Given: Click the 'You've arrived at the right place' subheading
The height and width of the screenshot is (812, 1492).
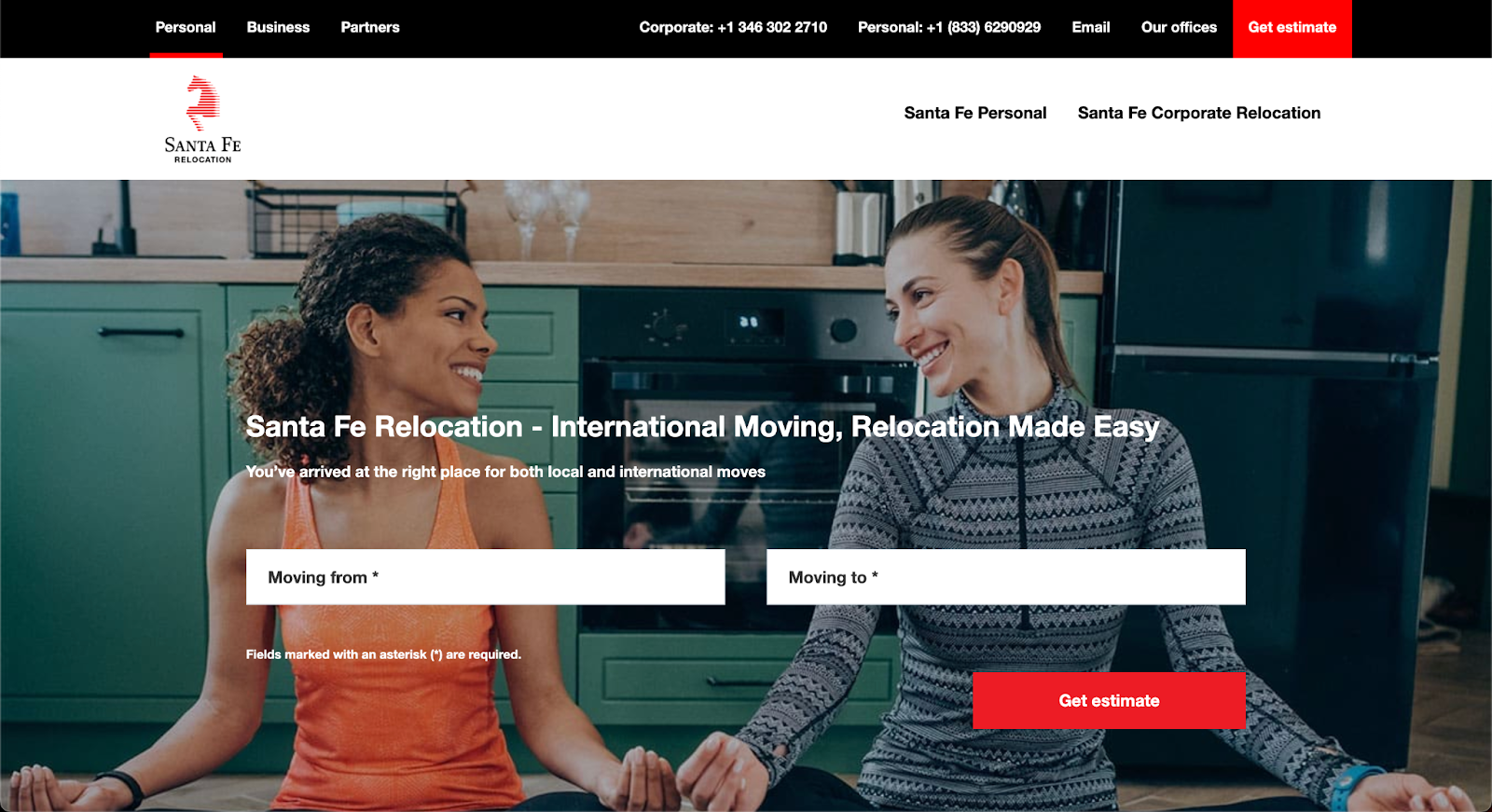Looking at the screenshot, I should [505, 472].
